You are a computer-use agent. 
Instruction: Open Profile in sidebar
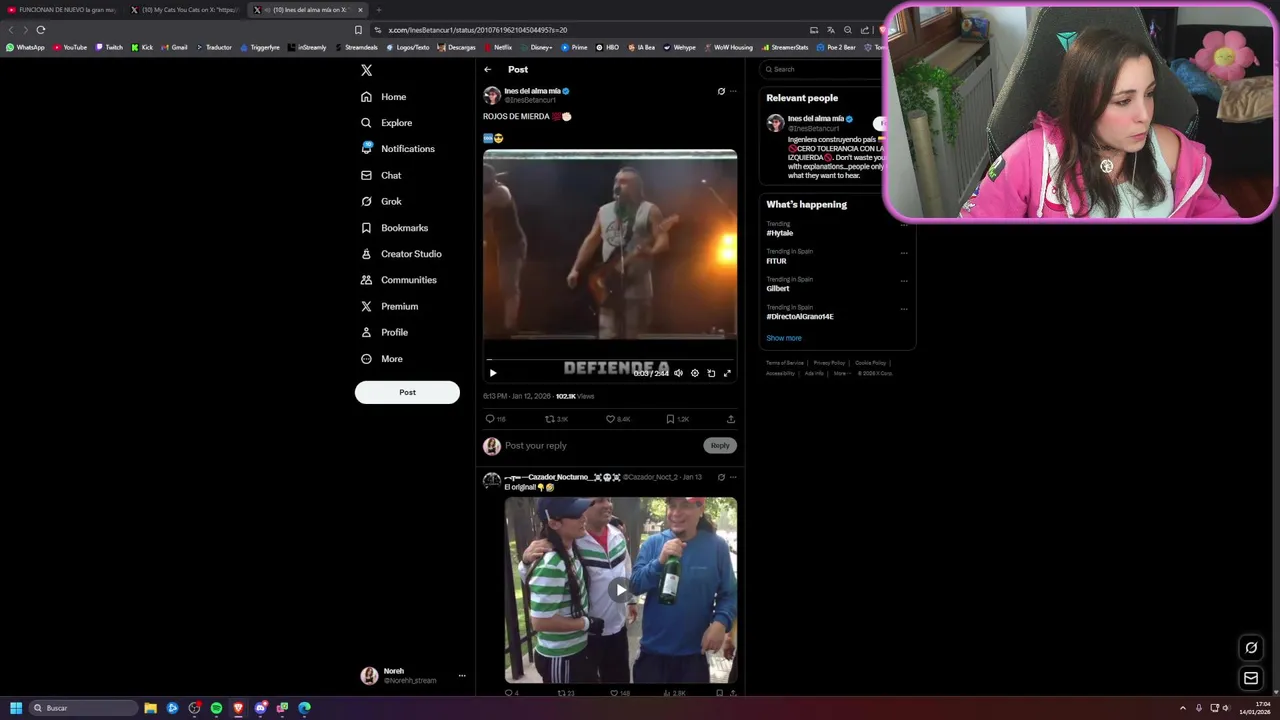tap(384, 332)
